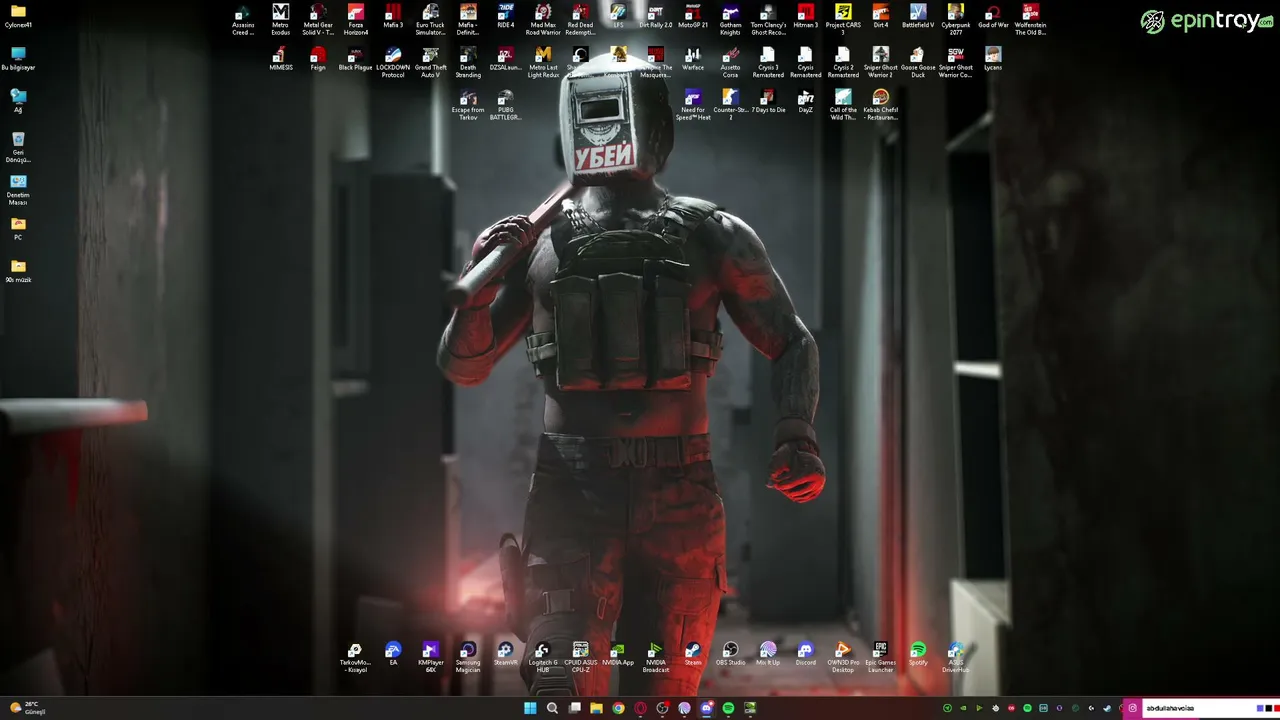Open the Task View taskbar button

click(574, 708)
